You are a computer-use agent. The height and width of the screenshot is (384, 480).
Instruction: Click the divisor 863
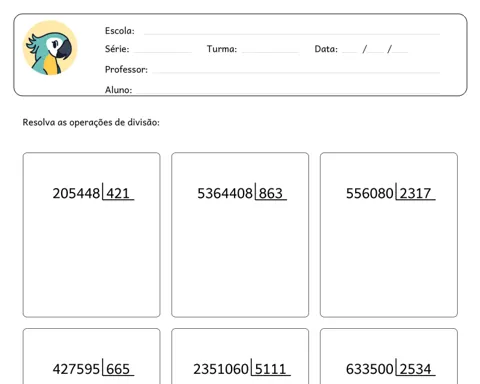[x=271, y=193]
